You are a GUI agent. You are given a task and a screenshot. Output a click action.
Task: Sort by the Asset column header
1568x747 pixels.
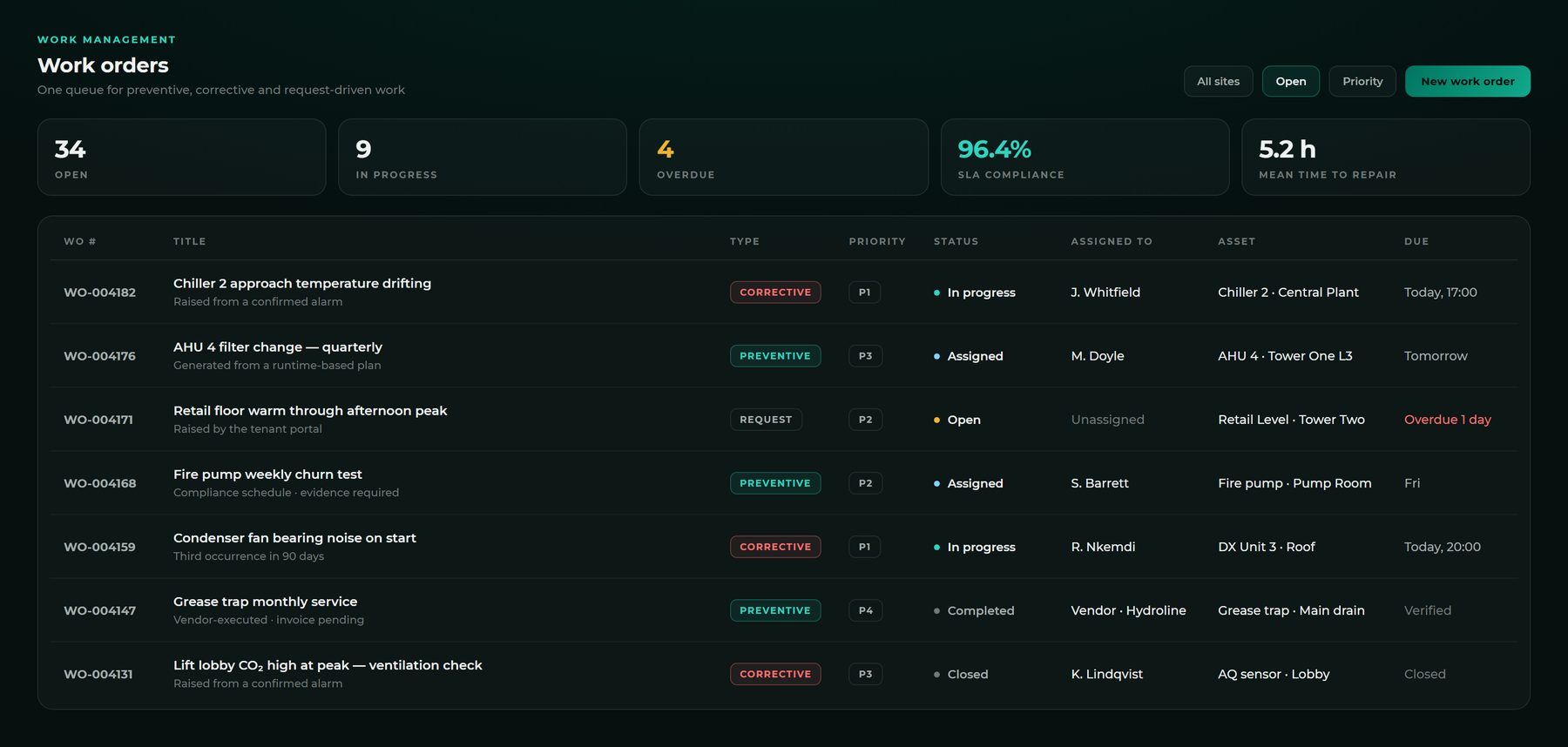tap(1236, 241)
